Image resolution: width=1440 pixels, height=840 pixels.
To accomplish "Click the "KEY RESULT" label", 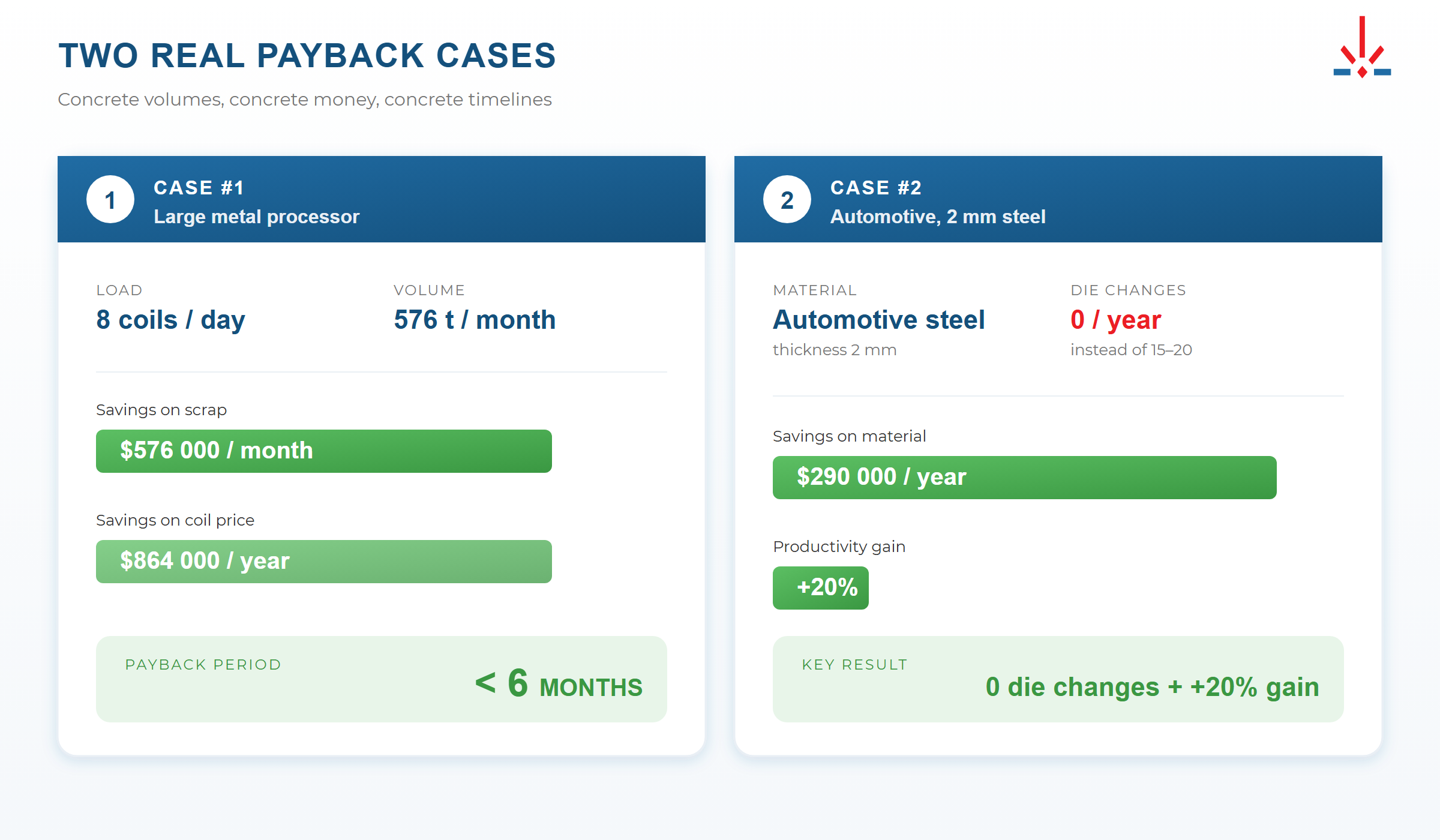I will point(854,665).
